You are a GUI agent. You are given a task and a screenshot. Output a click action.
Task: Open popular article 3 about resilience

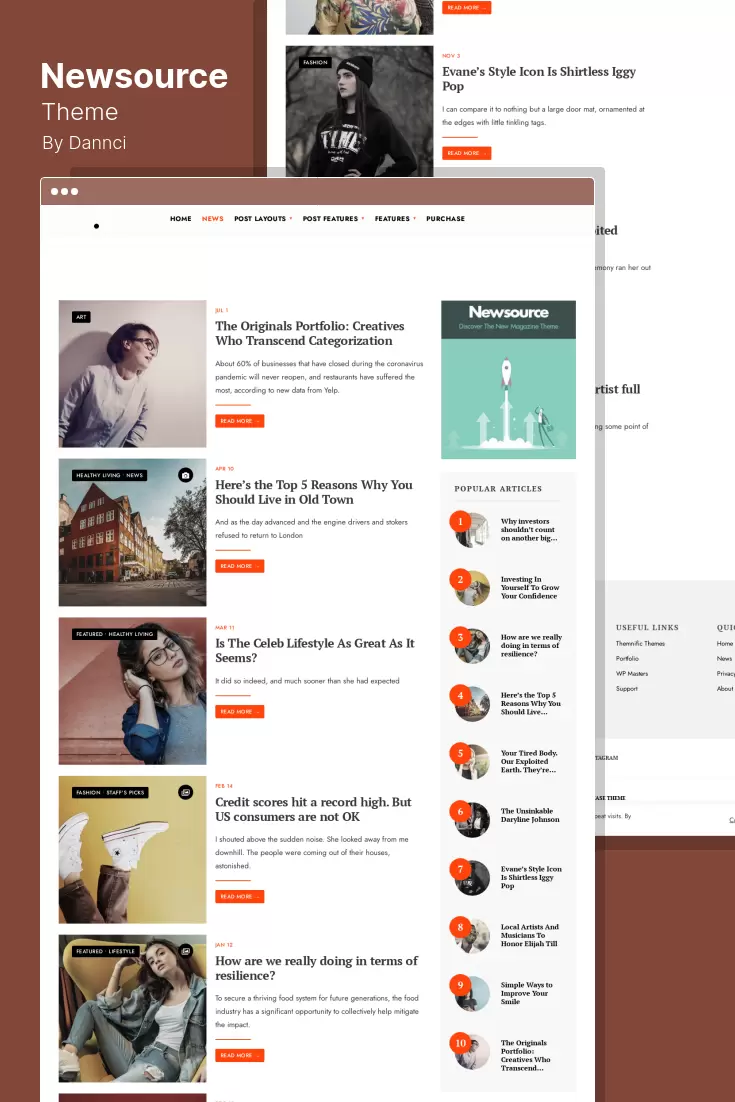coord(531,645)
